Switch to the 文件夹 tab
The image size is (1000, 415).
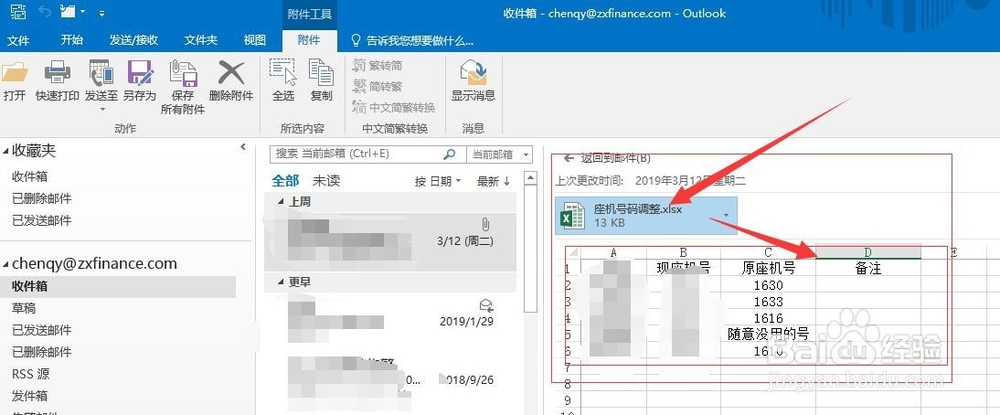pyautogui.click(x=201, y=40)
